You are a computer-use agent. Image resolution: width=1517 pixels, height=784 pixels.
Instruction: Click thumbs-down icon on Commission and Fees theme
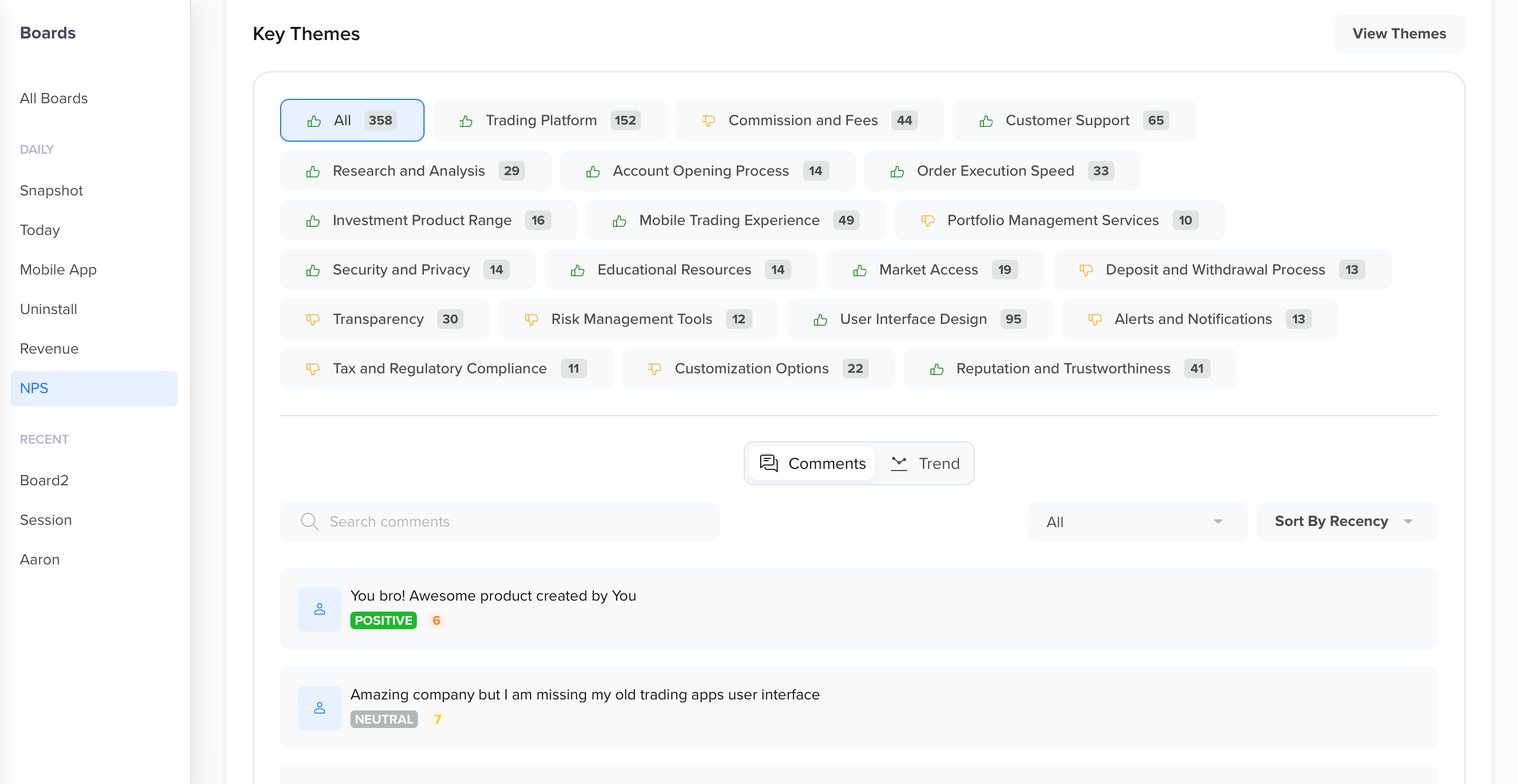coord(709,120)
